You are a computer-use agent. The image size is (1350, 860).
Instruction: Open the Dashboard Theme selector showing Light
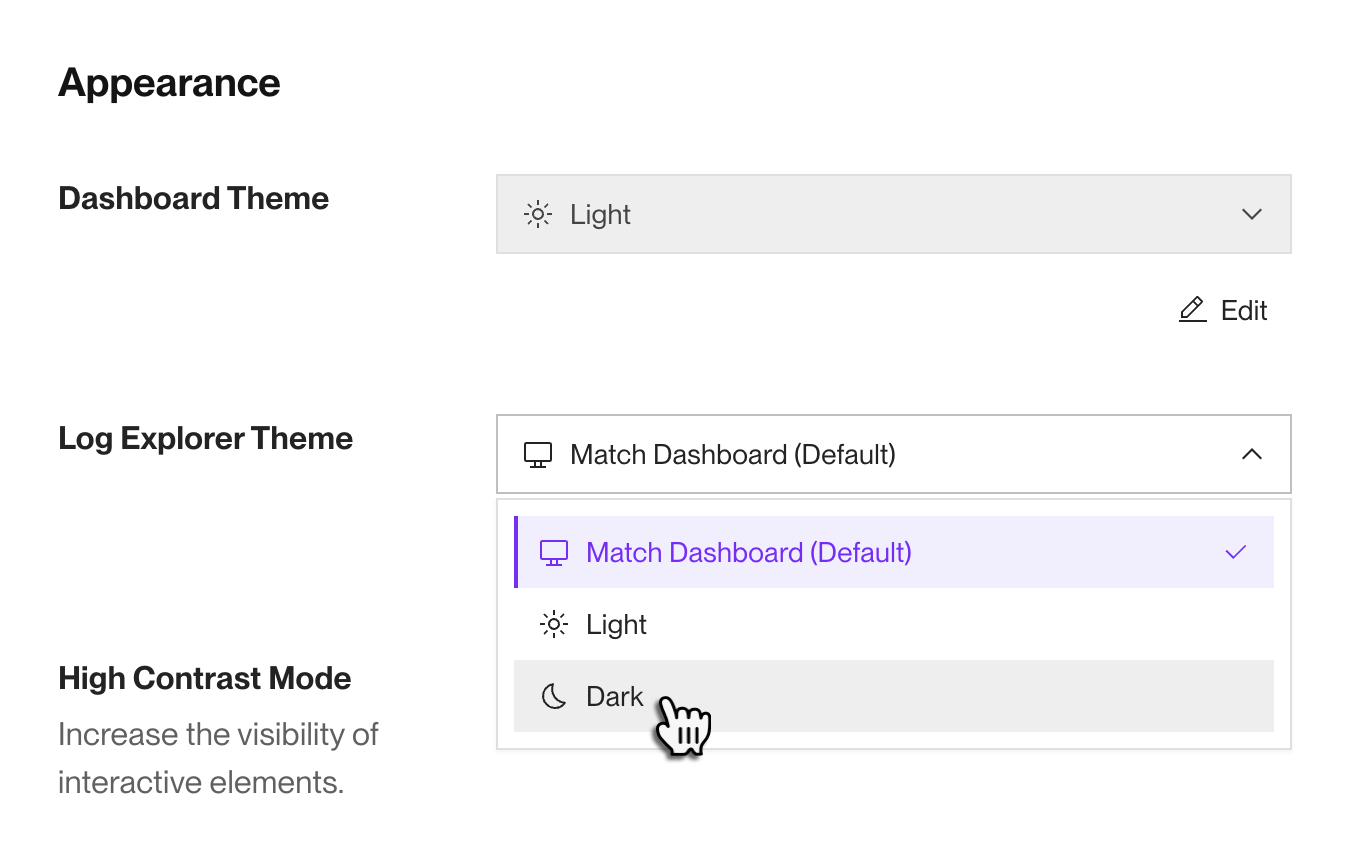point(893,213)
